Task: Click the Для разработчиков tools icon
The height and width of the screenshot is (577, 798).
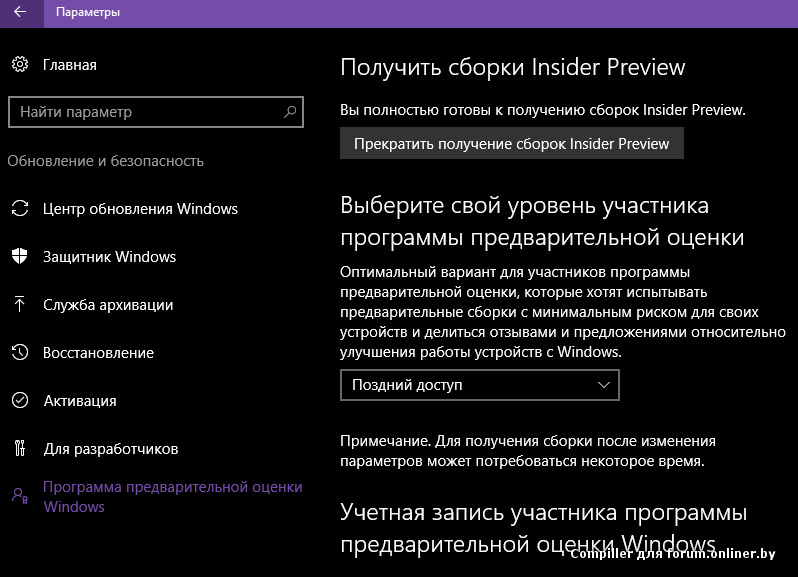Action: 20,448
